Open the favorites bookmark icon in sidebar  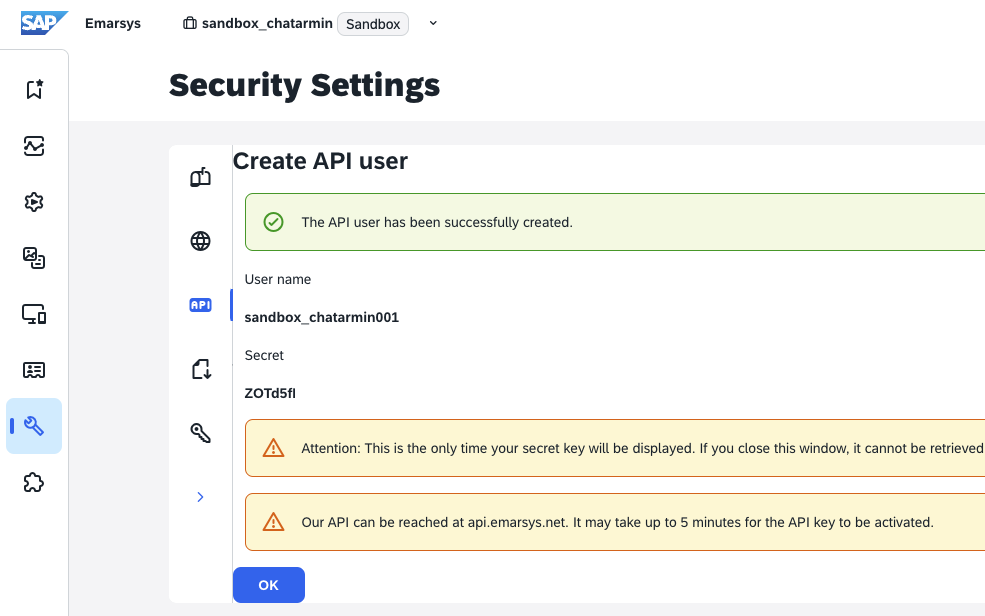click(34, 90)
